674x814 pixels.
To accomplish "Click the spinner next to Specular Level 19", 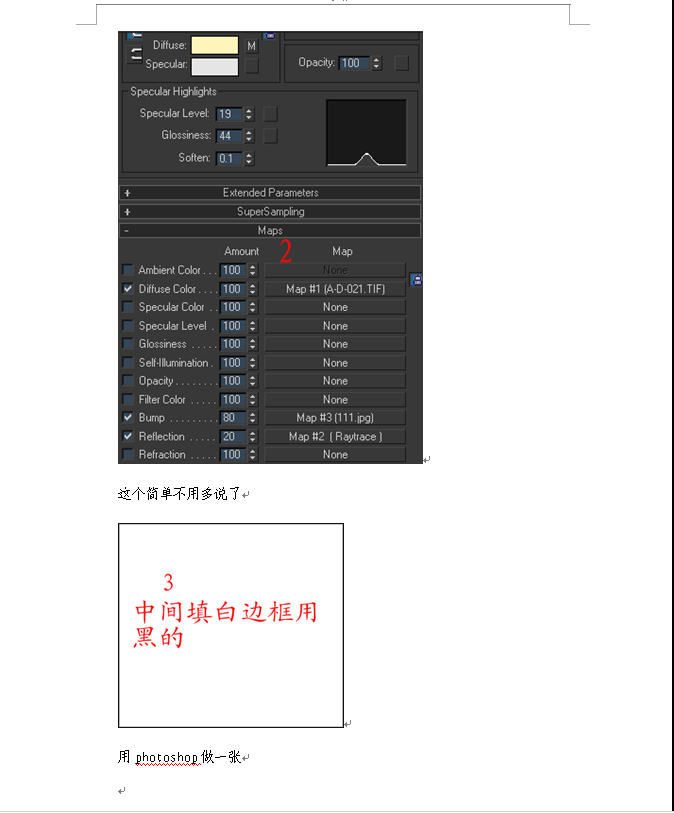I will [x=249, y=114].
